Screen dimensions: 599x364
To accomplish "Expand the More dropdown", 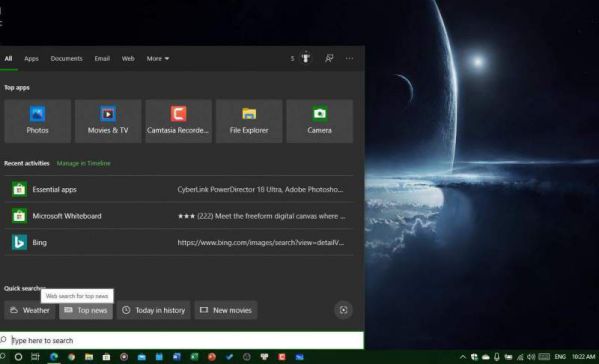I will coord(158,58).
